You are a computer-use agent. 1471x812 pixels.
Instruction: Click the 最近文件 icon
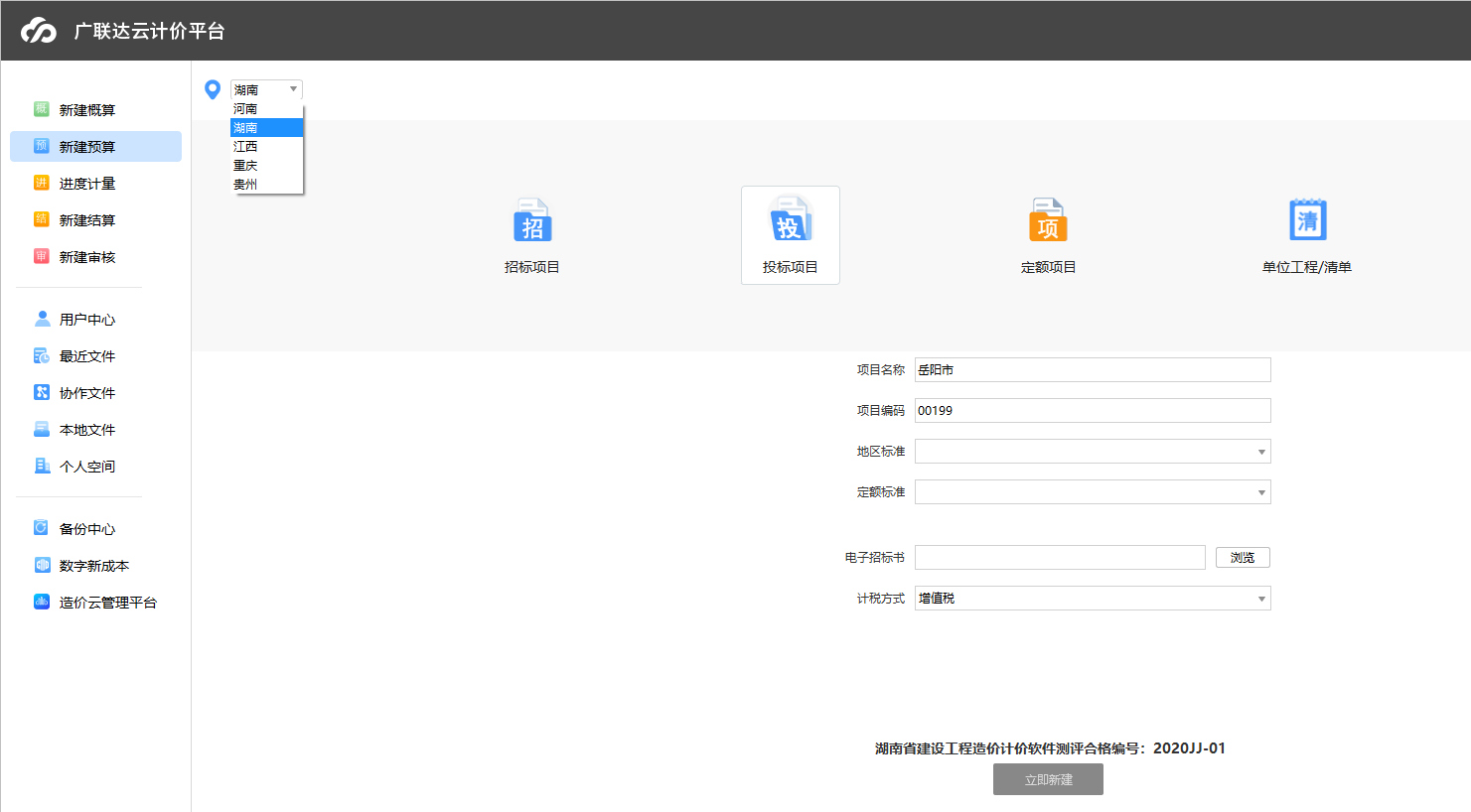(x=42, y=355)
